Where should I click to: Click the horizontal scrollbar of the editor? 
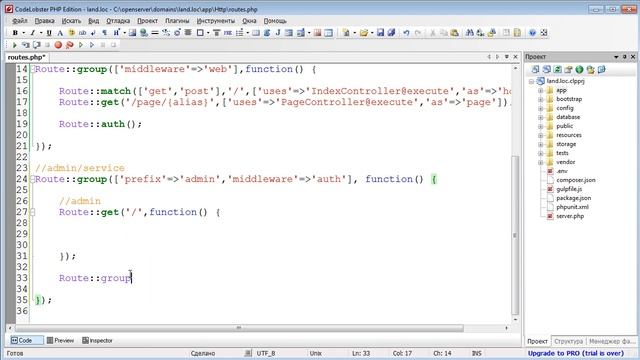pos(239,328)
